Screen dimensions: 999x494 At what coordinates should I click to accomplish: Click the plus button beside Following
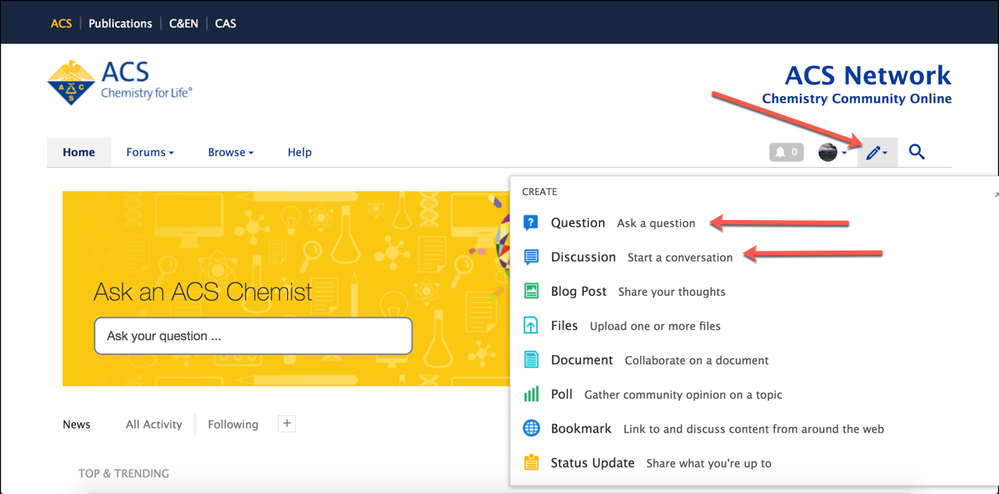(x=287, y=424)
